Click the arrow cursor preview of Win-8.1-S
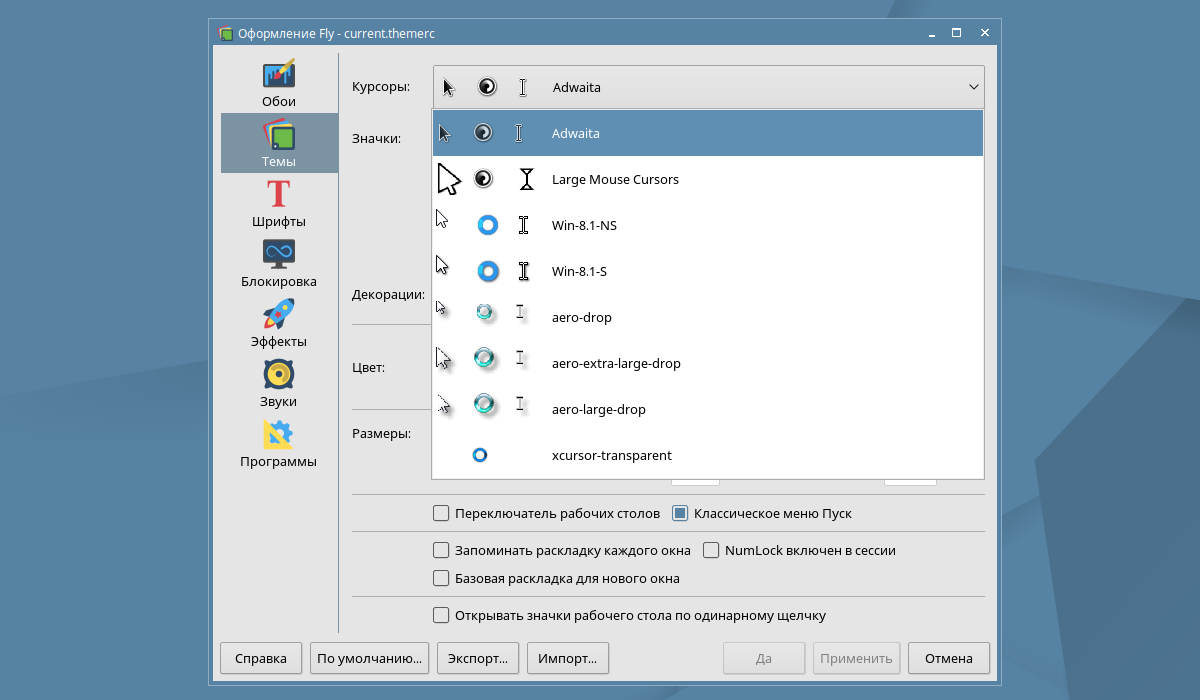Screen dimensions: 1200x700 click(442, 267)
